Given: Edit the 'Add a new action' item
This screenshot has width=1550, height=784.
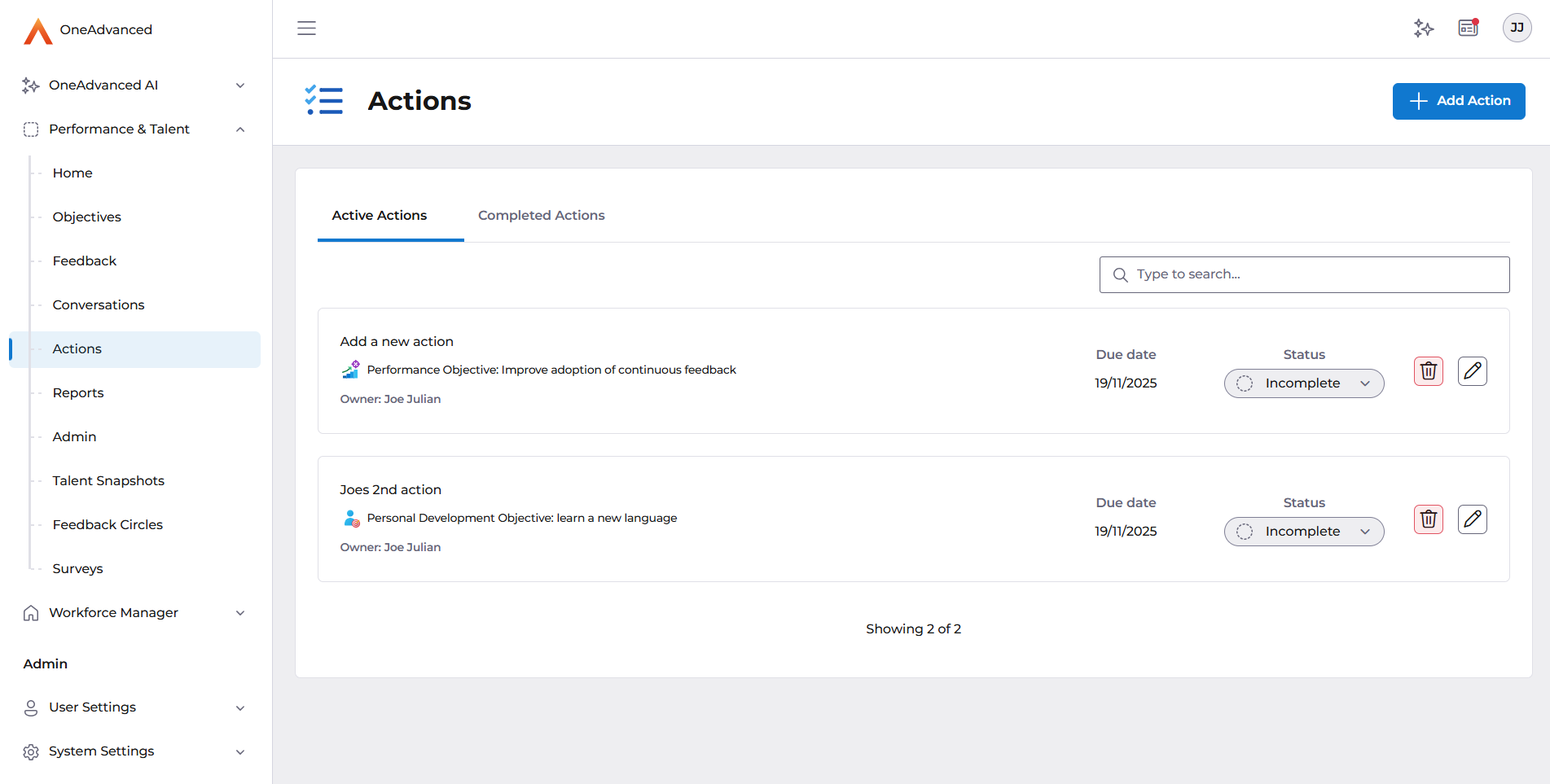Looking at the screenshot, I should (x=1472, y=371).
